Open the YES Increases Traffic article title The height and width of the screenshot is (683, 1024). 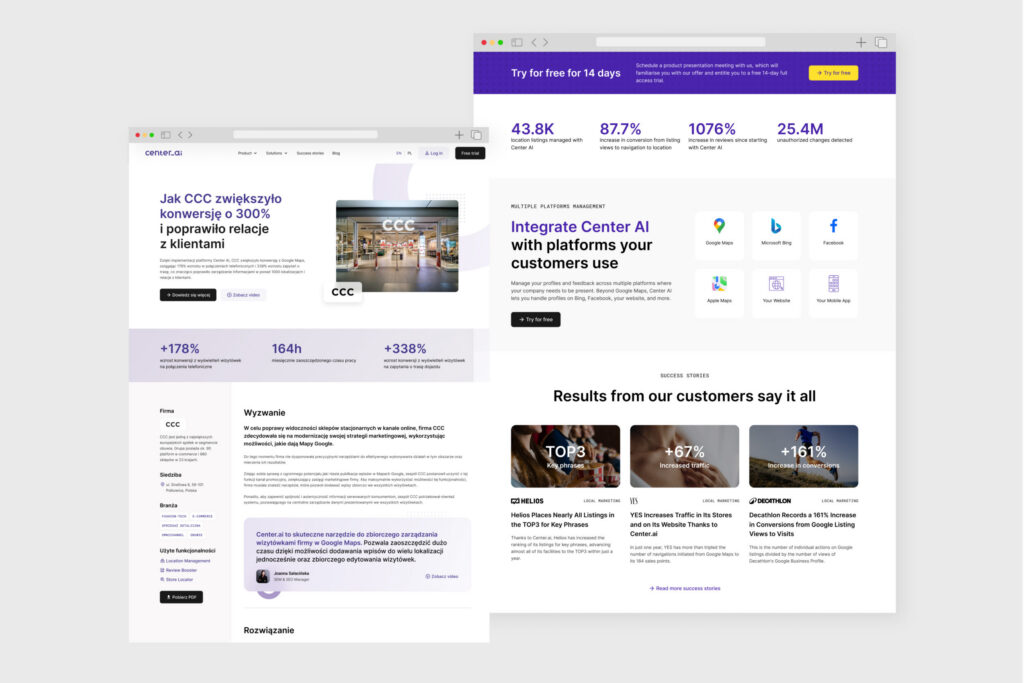pos(681,524)
